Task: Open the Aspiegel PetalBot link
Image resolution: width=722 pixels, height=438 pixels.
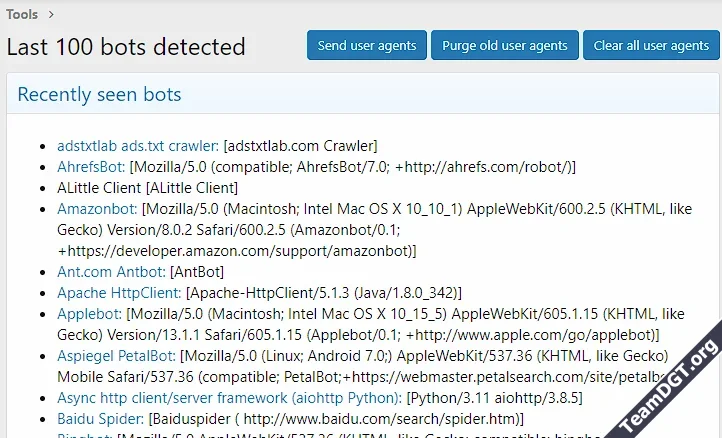Action: click(x=116, y=356)
